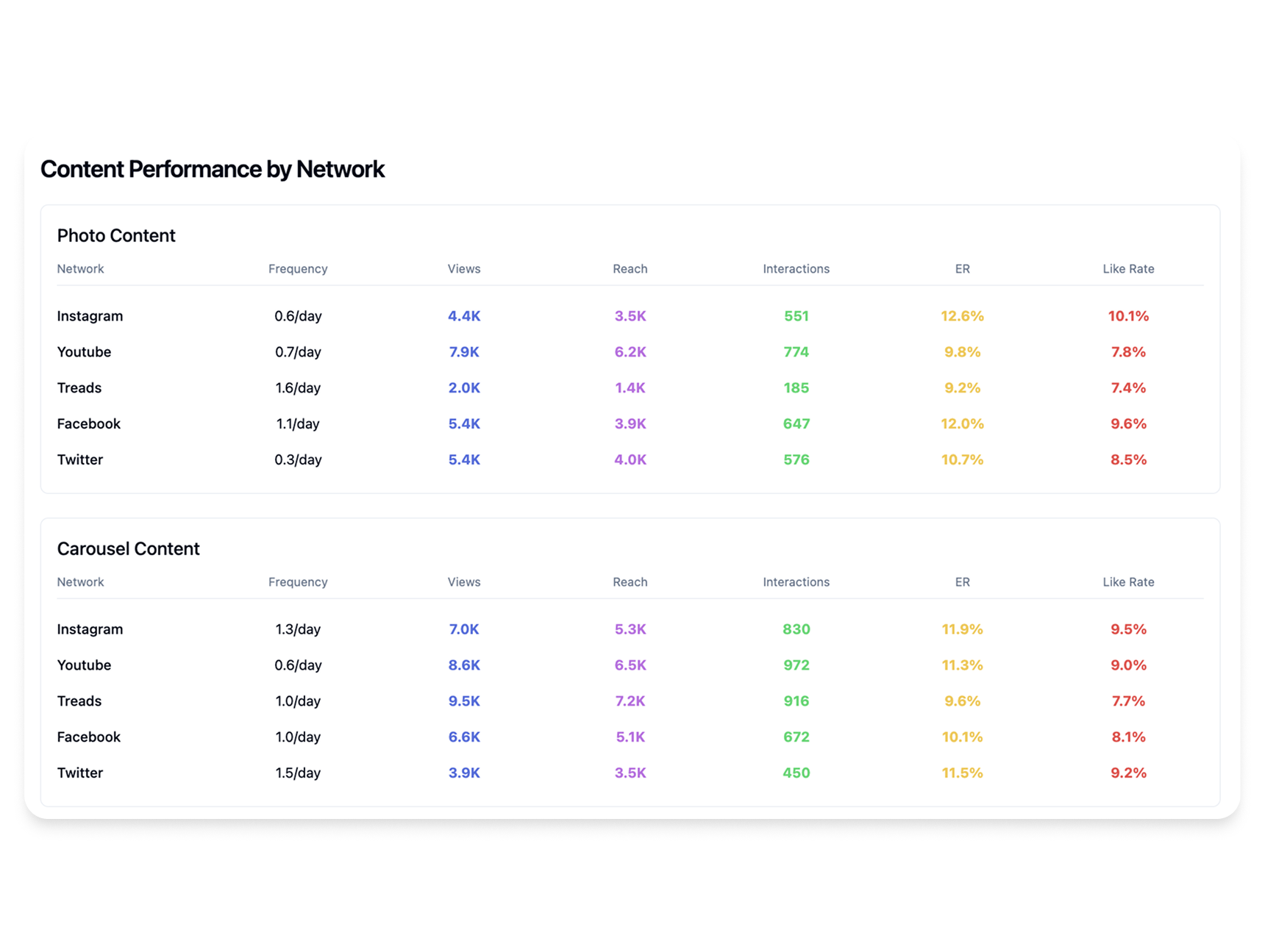The height and width of the screenshot is (952, 1265).
Task: Click the 1.5/day frequency value
Action: click(297, 773)
